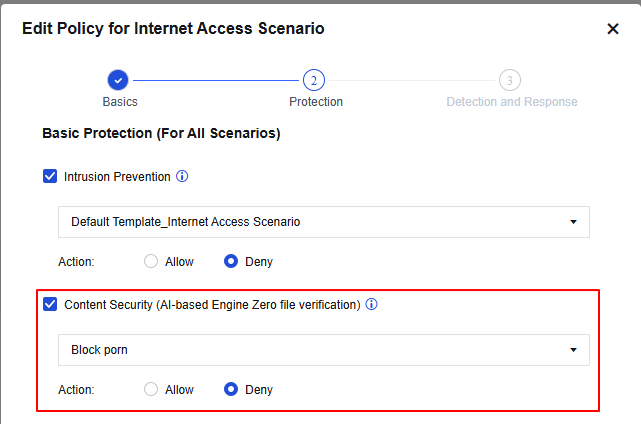Click the step 3 circle icon
The width and height of the screenshot is (641, 424).
pos(510,80)
